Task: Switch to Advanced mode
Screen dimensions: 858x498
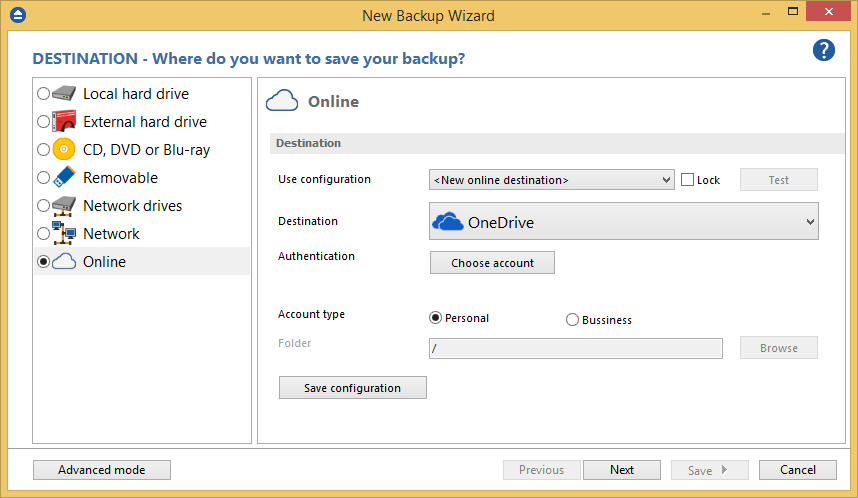Action: click(x=102, y=470)
